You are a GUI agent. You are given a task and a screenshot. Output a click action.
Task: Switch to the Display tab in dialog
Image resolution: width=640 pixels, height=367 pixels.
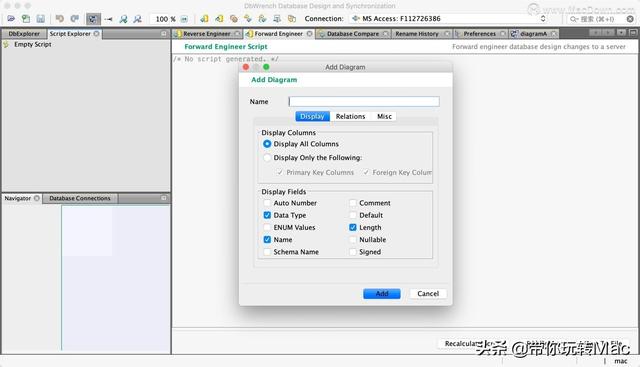[x=312, y=116]
